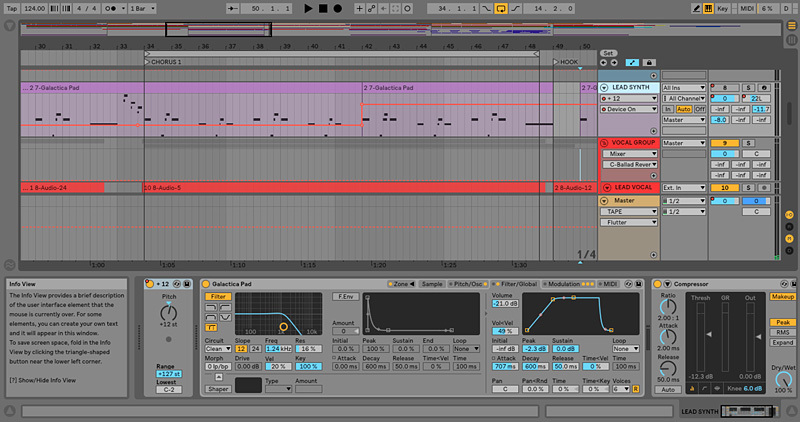Viewport: 800px width, 422px height.
Task: Click the Stop button in transport
Action: point(323,8)
